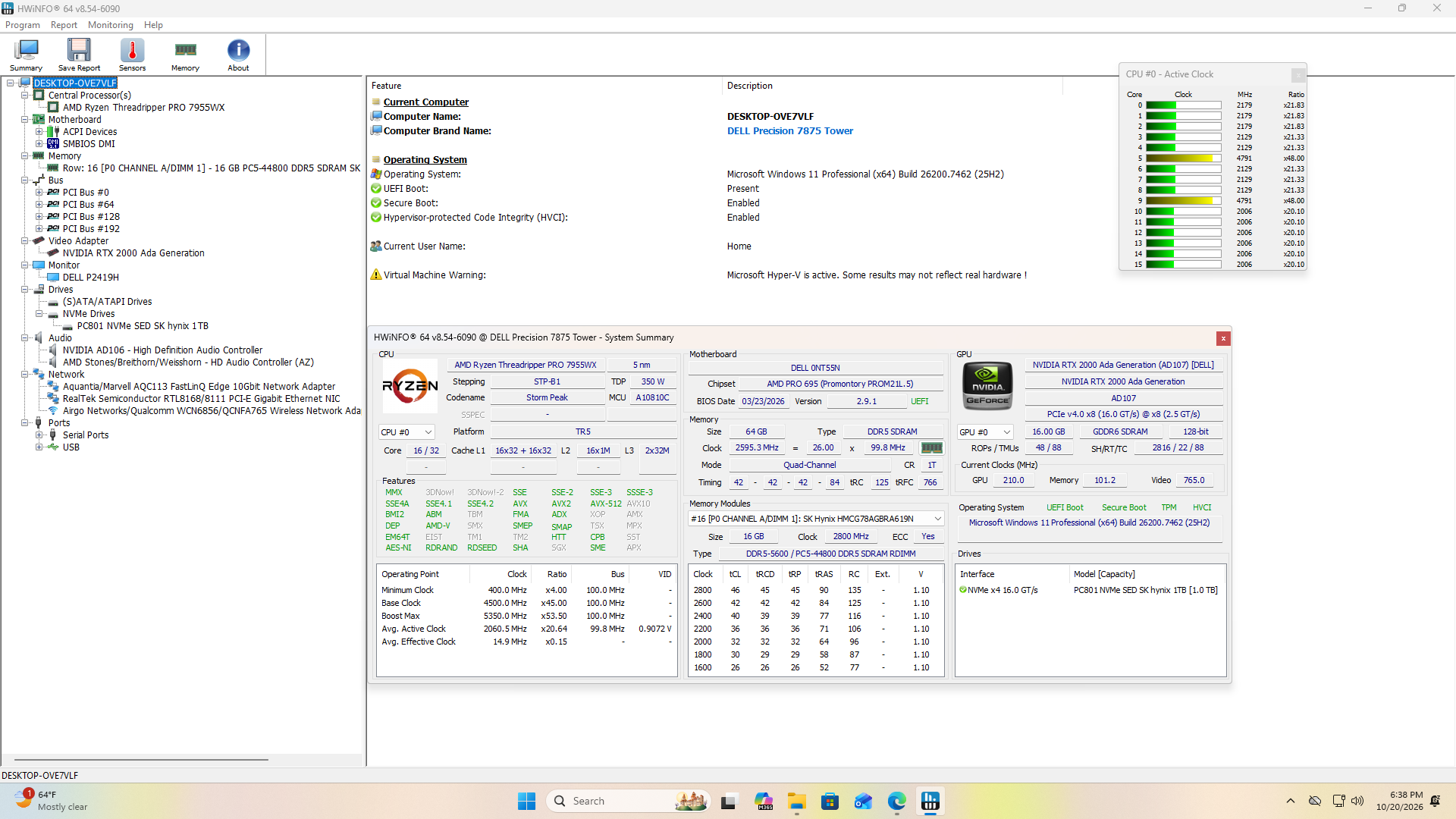Collapse the Central Processor(s) tree node
1456x819 pixels.
tap(25, 96)
